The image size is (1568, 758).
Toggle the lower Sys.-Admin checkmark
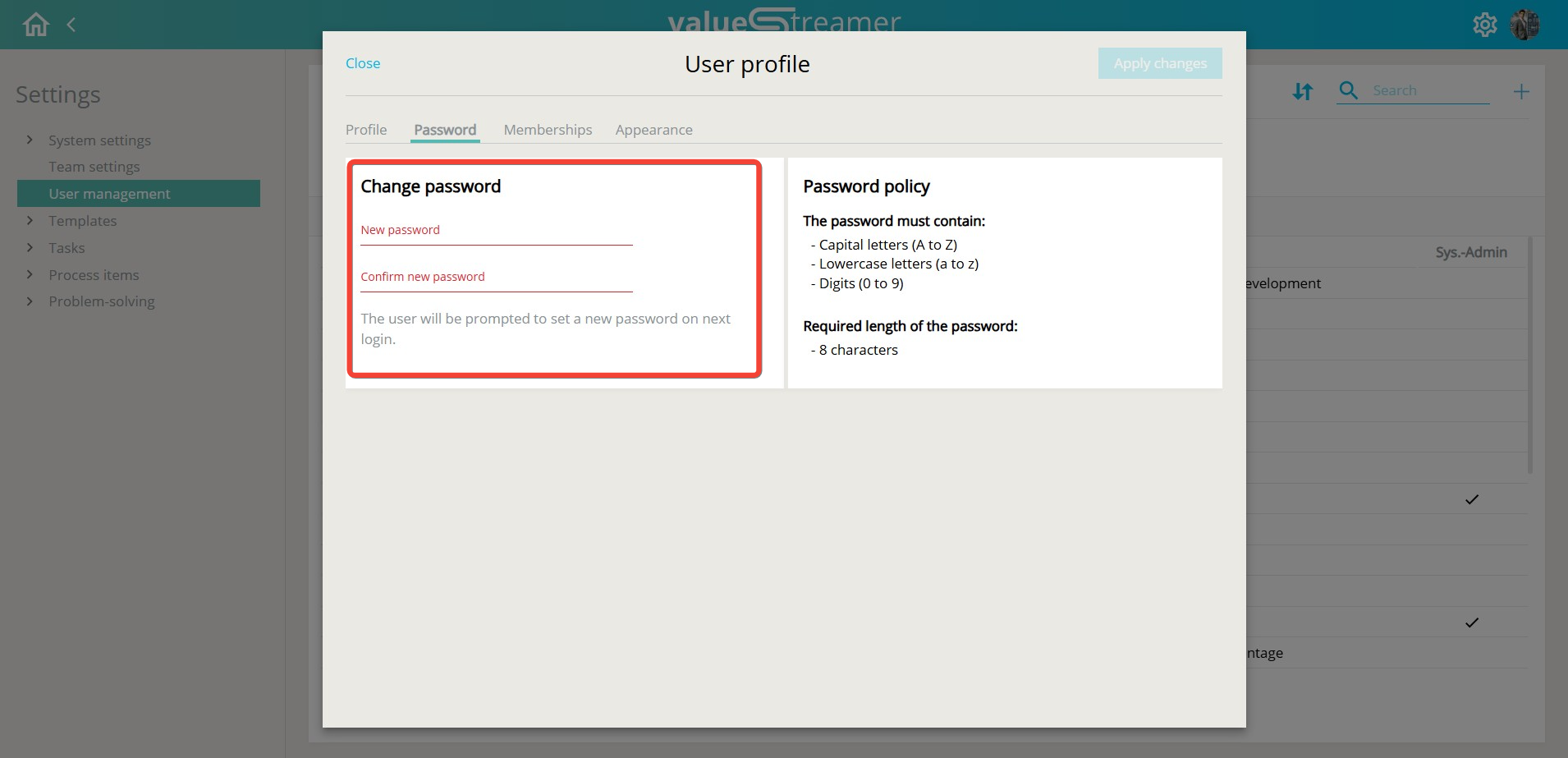click(1472, 622)
